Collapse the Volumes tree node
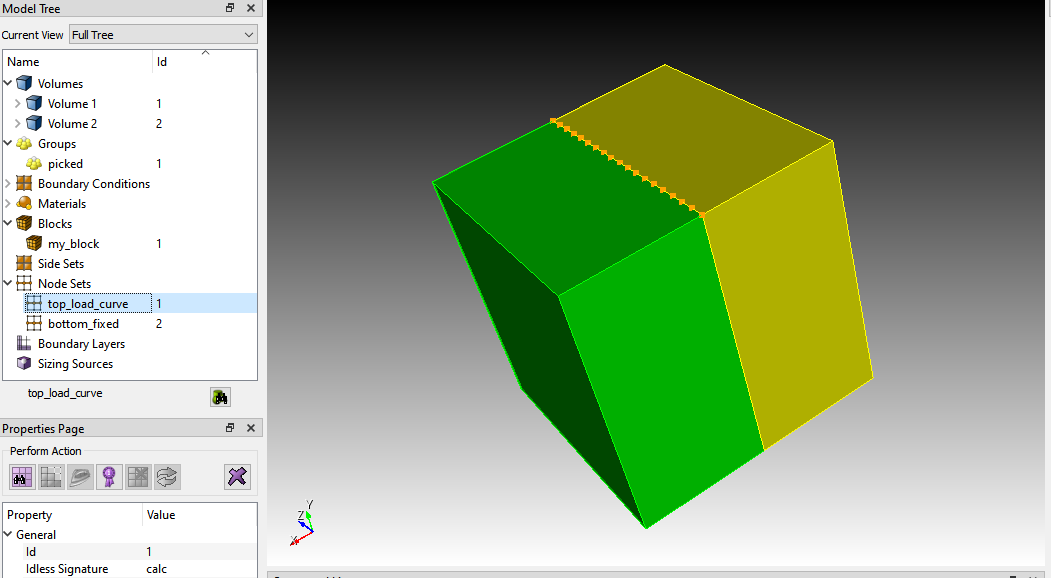This screenshot has height=578, width=1051. (8, 83)
